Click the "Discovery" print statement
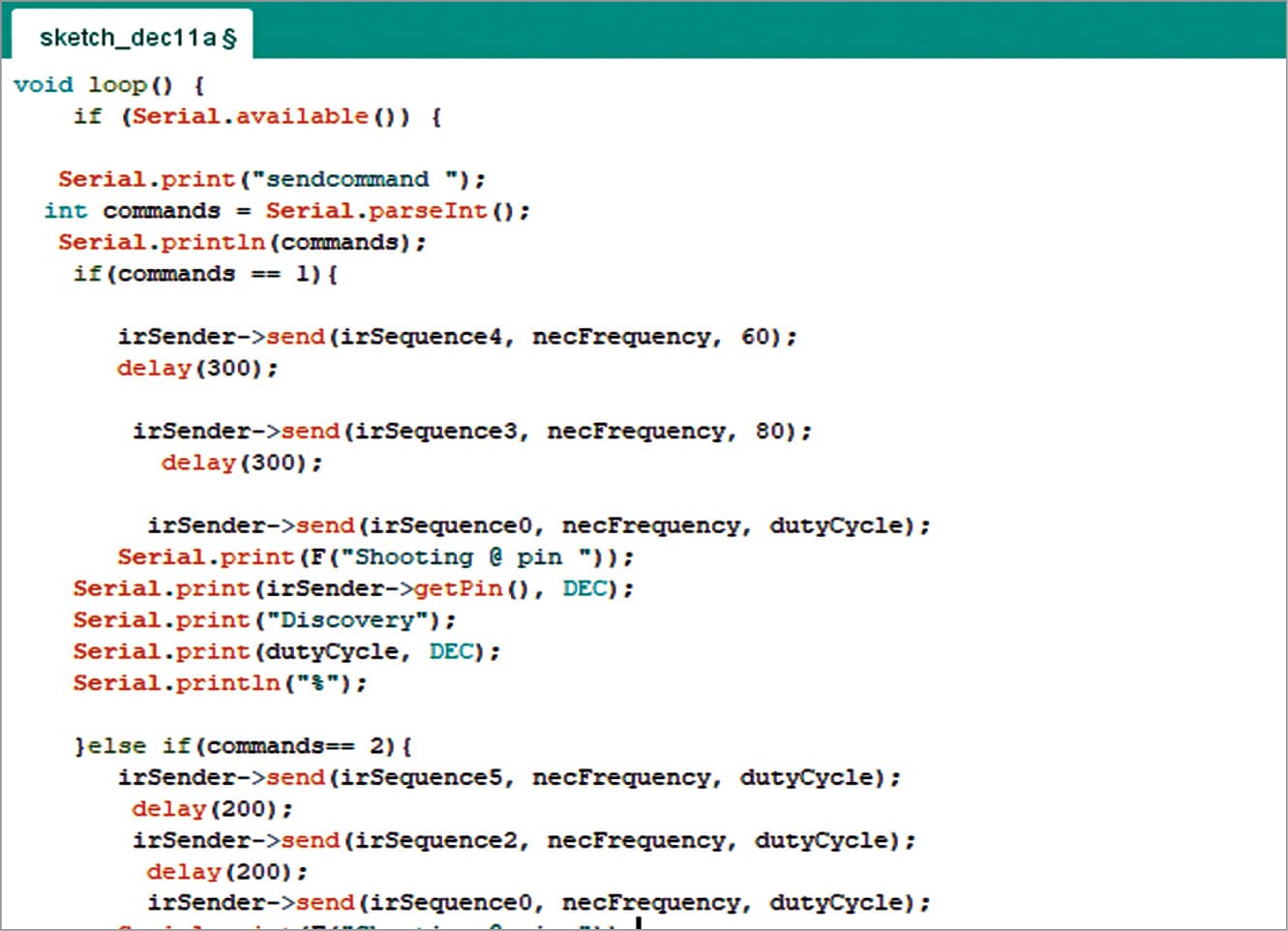 click(264, 620)
